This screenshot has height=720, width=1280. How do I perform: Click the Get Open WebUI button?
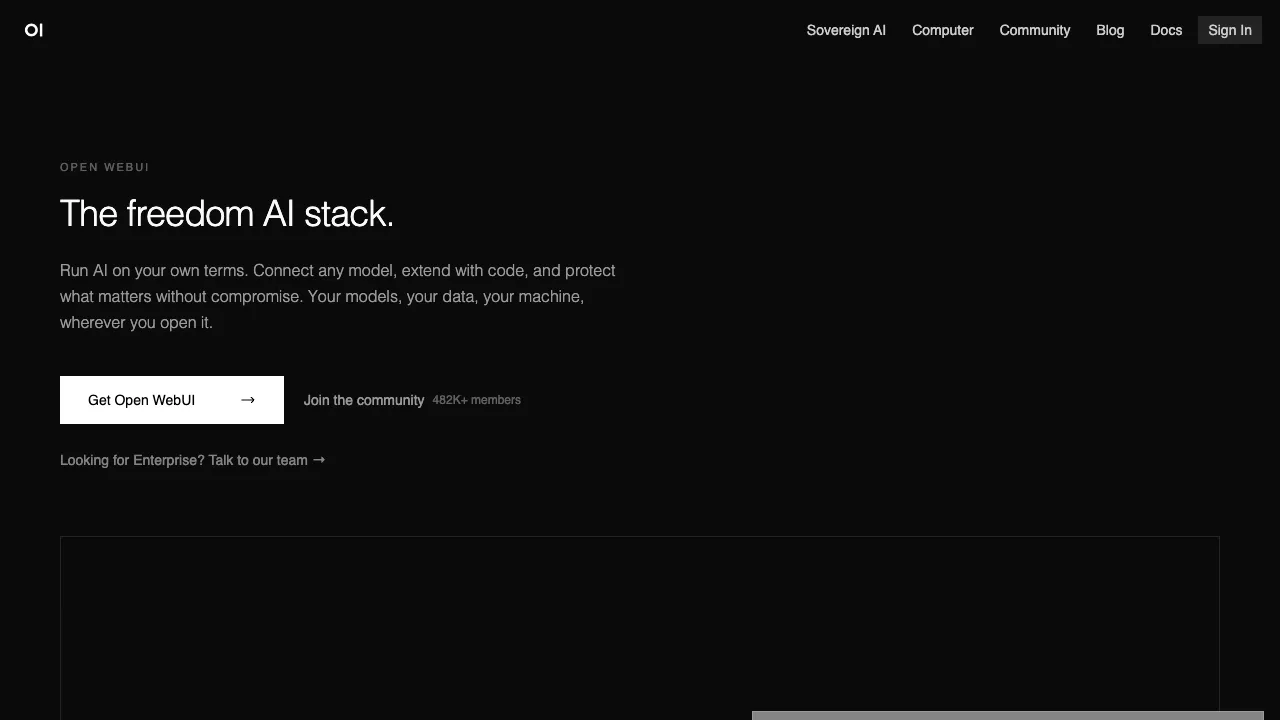(172, 400)
